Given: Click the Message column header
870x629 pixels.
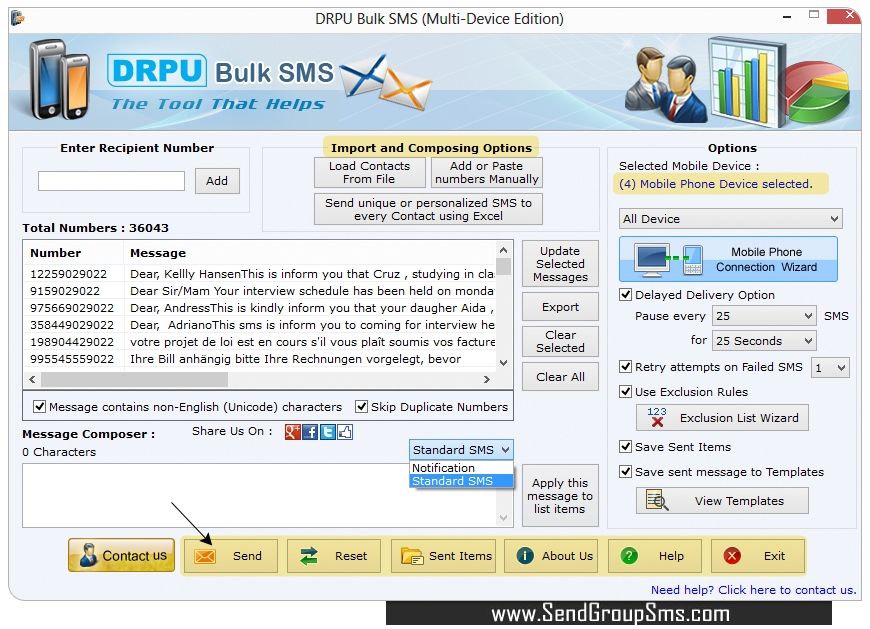Looking at the screenshot, I should pos(310,253).
